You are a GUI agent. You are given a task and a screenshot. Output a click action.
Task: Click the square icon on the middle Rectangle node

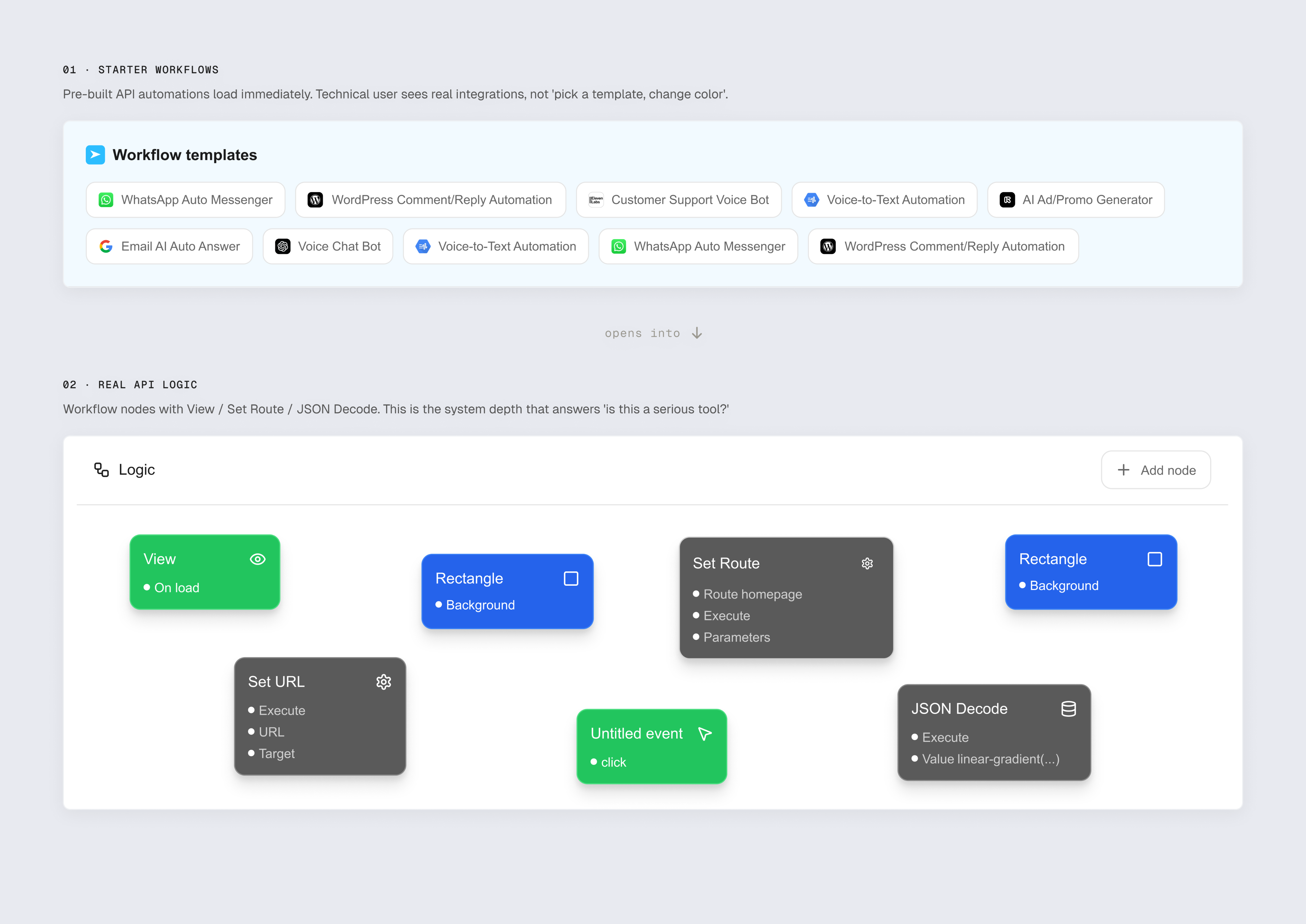571,579
